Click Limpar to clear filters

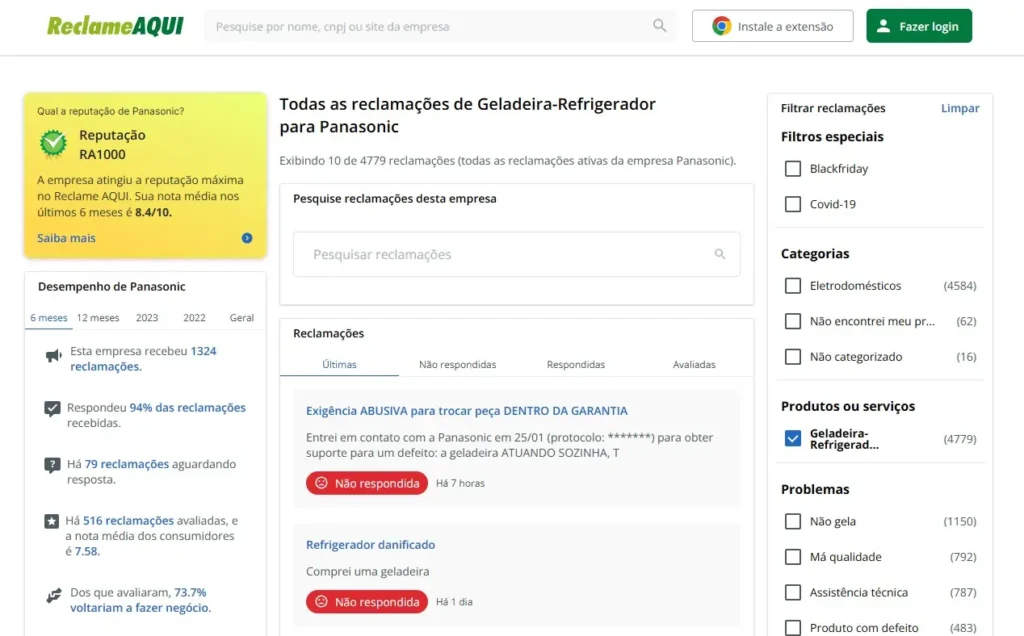[x=960, y=108]
